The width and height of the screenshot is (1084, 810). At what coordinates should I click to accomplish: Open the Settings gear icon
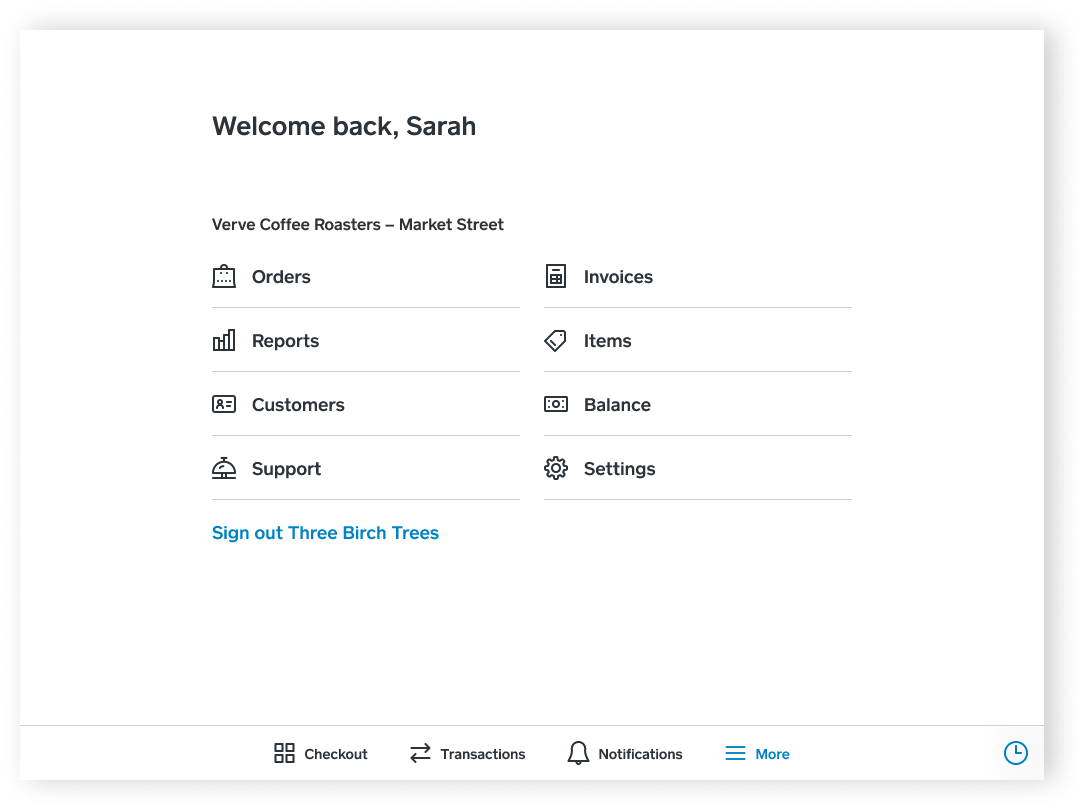click(x=556, y=468)
